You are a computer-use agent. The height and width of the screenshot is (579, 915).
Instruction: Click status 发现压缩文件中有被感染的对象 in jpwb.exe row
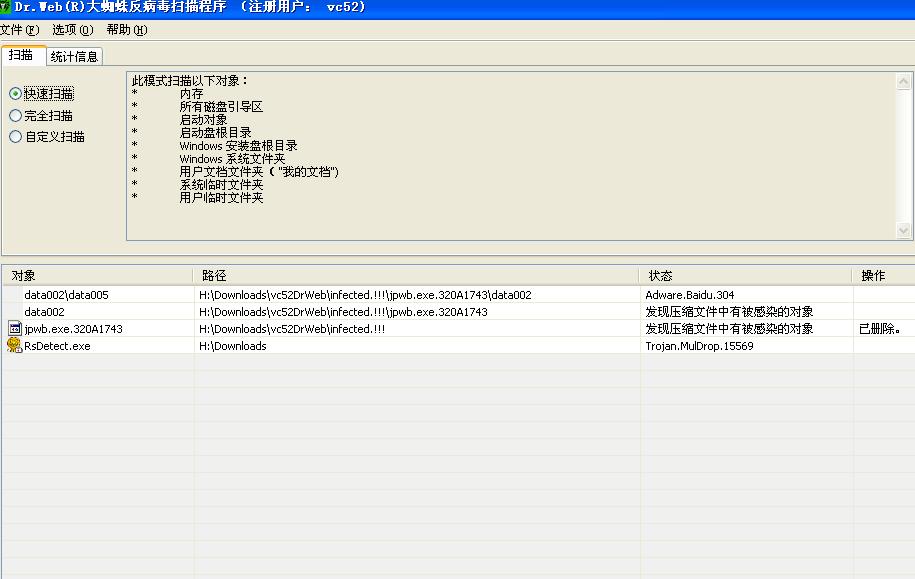point(729,329)
